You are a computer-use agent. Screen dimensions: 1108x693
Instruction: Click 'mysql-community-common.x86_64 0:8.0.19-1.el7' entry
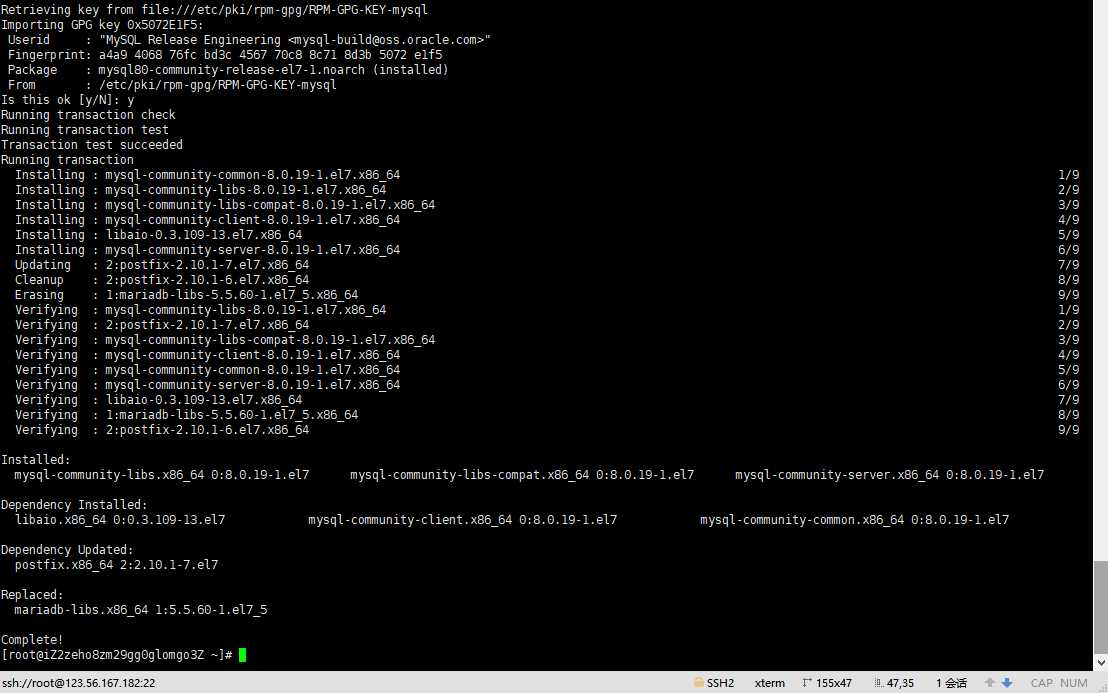tap(854, 520)
